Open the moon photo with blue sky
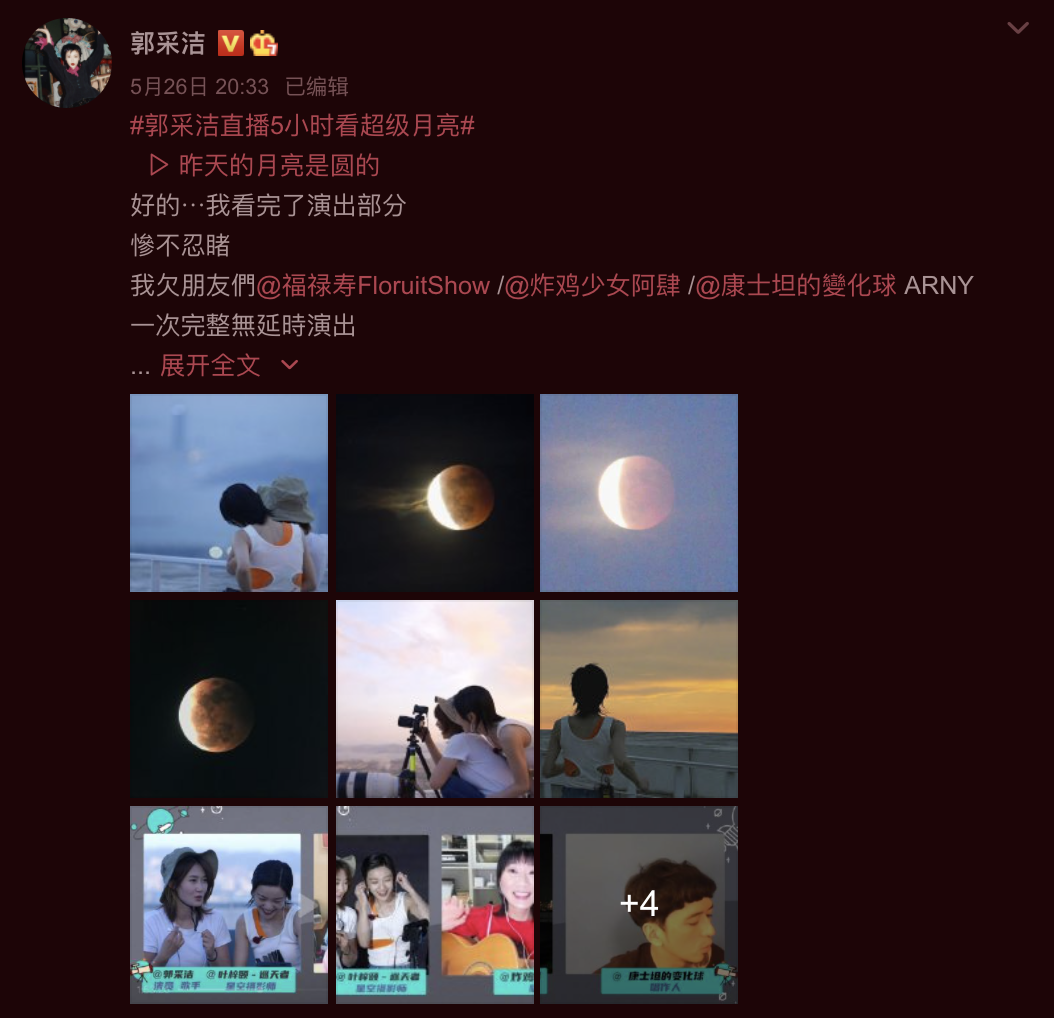The image size is (1054, 1018). tap(639, 493)
